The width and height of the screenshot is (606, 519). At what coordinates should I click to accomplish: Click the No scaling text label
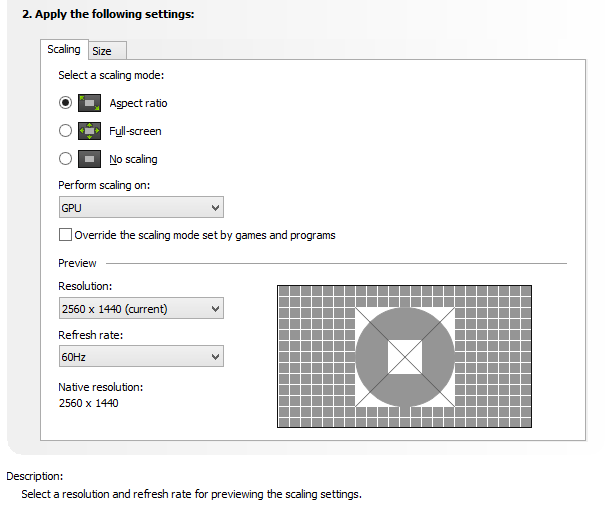point(133,160)
